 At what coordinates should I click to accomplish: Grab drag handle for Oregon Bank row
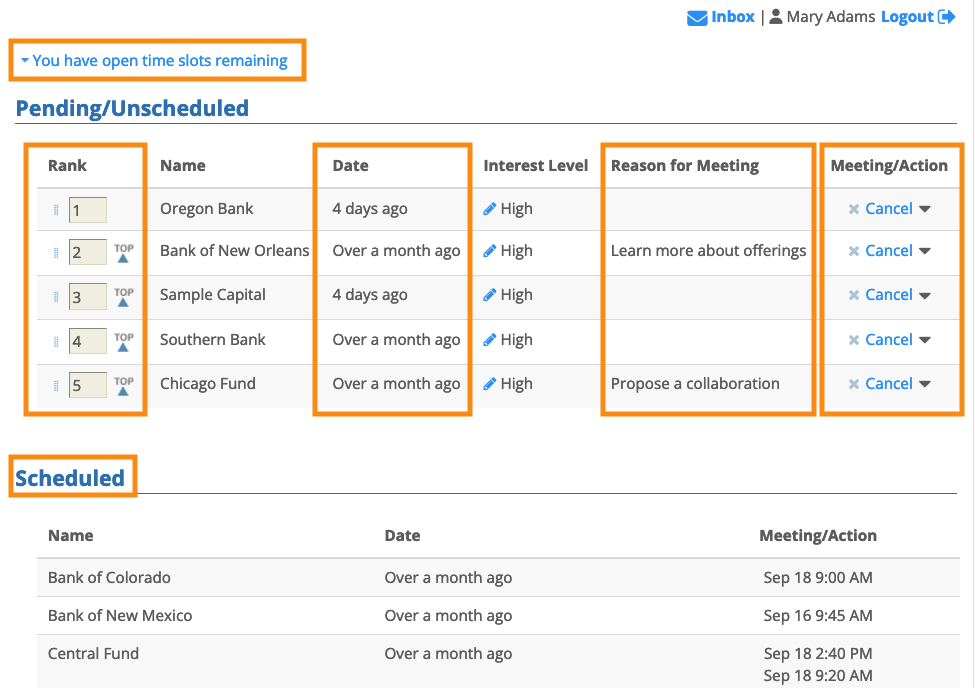[56, 210]
